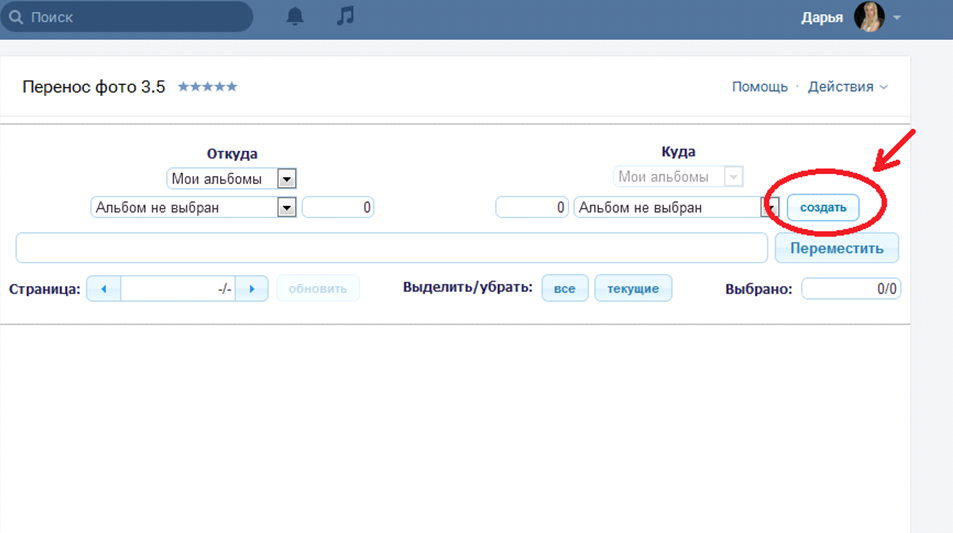The height and width of the screenshot is (533, 953).
Task: Go to next page arrow
Action: (253, 289)
